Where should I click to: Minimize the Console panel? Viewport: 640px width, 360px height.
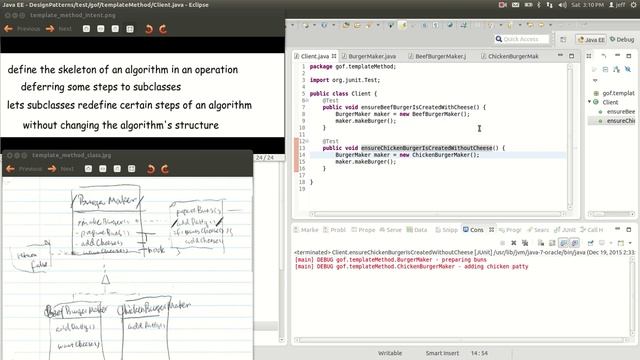click(617, 229)
